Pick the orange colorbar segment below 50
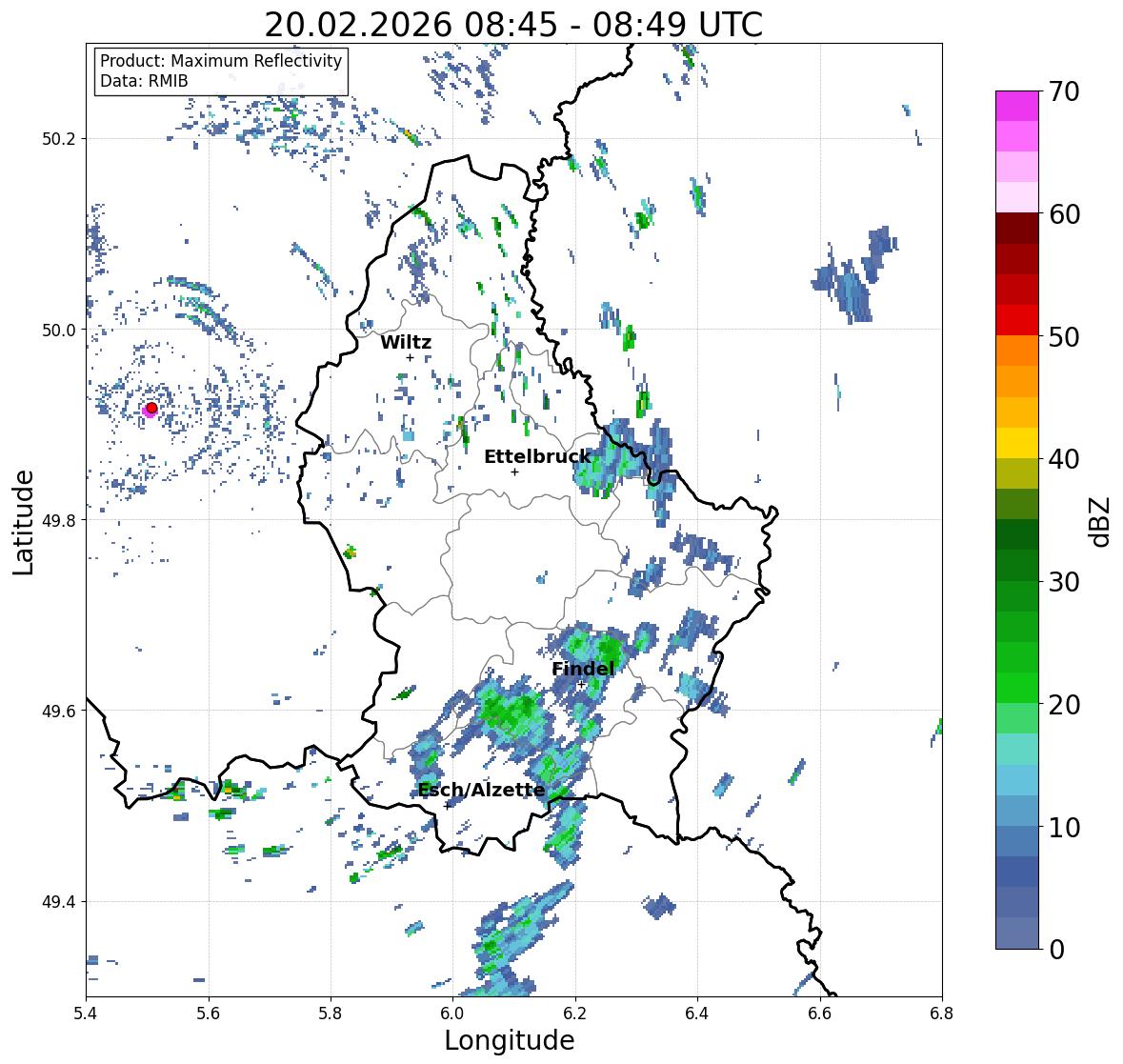Image resolution: width=1123 pixels, height=1064 pixels. pyautogui.click(x=1017, y=351)
